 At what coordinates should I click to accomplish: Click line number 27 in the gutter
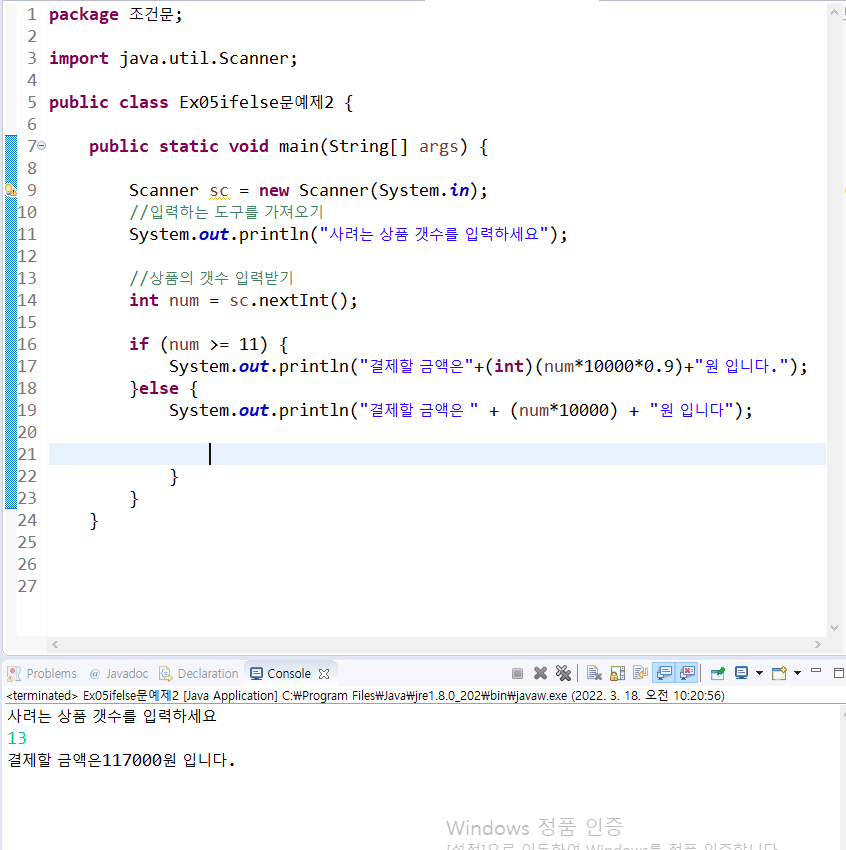pyautogui.click(x=27, y=586)
